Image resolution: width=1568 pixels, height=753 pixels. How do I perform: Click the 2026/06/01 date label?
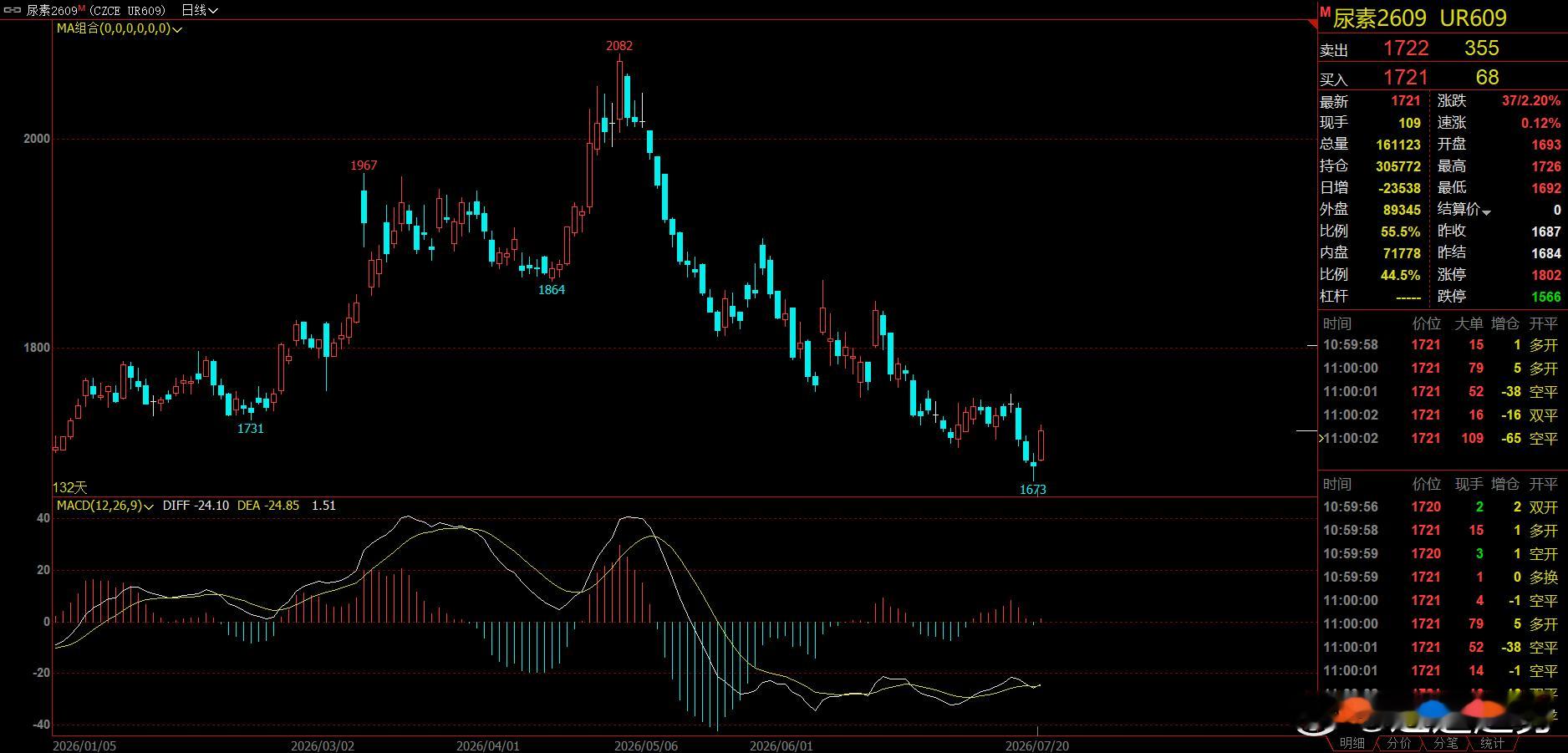(781, 745)
